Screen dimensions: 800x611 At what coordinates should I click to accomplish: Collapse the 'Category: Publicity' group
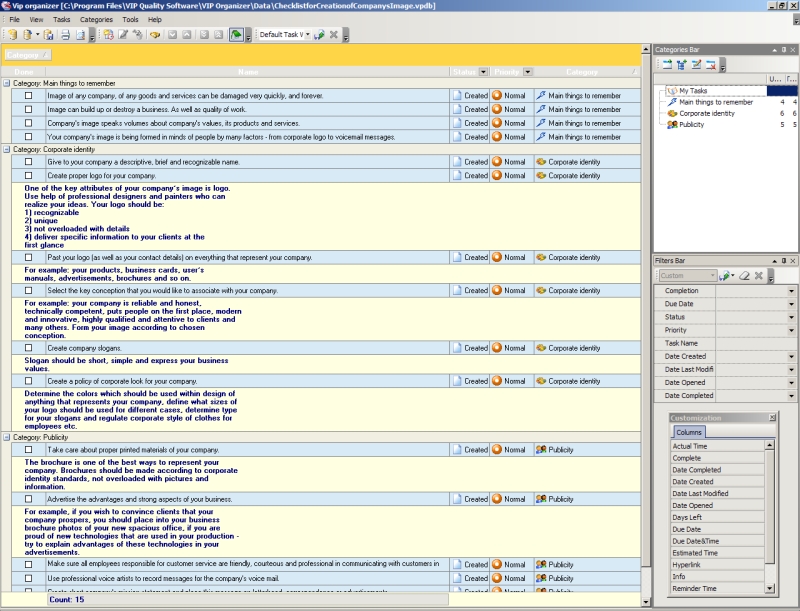7,437
